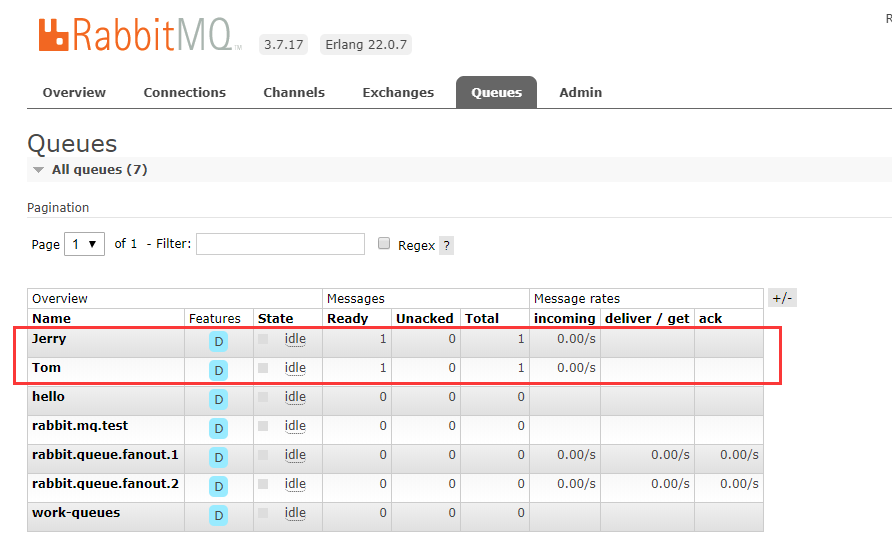Sort by the Name column header
Image resolution: width=892 pixels, height=540 pixels.
click(51, 319)
